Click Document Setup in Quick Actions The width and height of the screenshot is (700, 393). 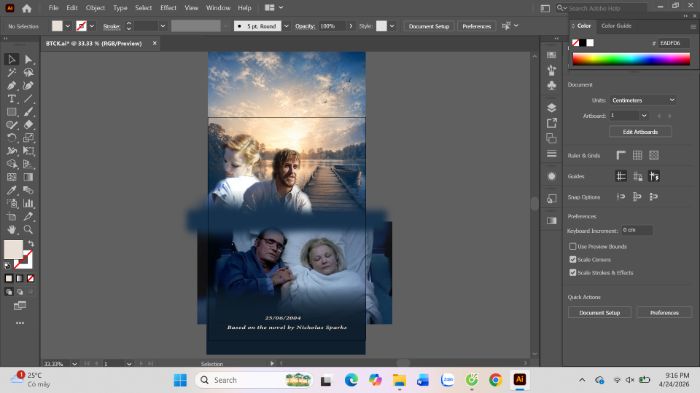(600, 313)
